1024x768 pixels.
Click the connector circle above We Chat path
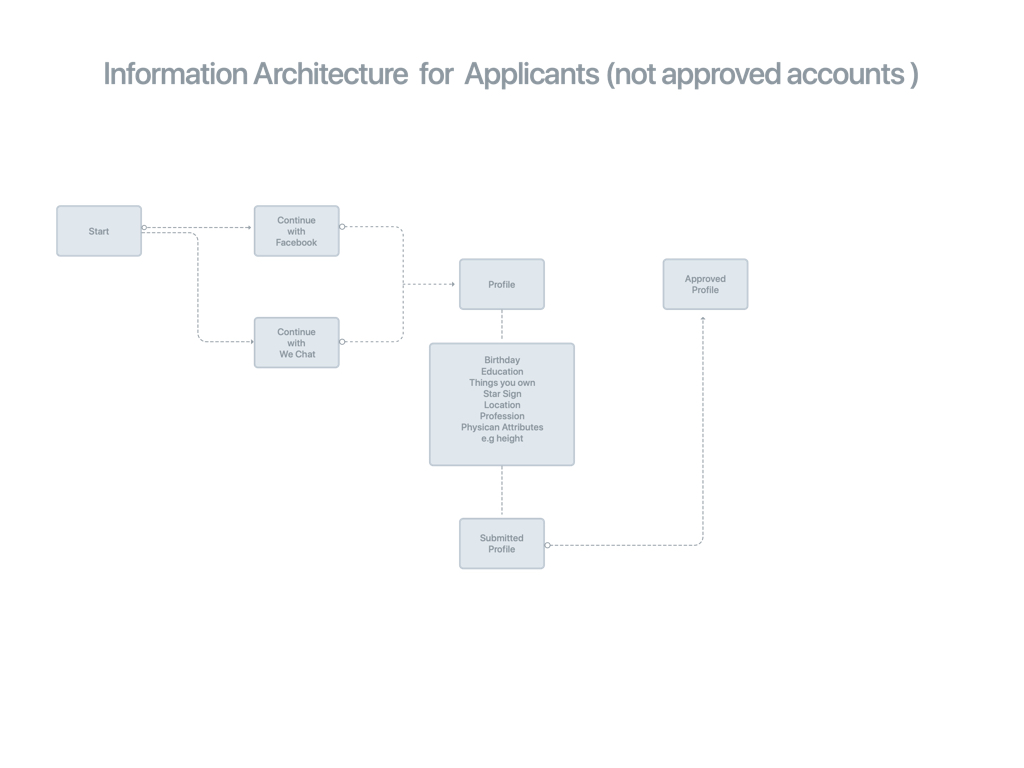343,226
